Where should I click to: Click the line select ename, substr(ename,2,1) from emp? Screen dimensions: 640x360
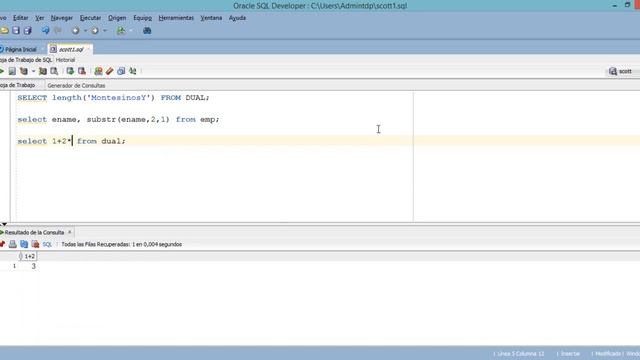118,119
